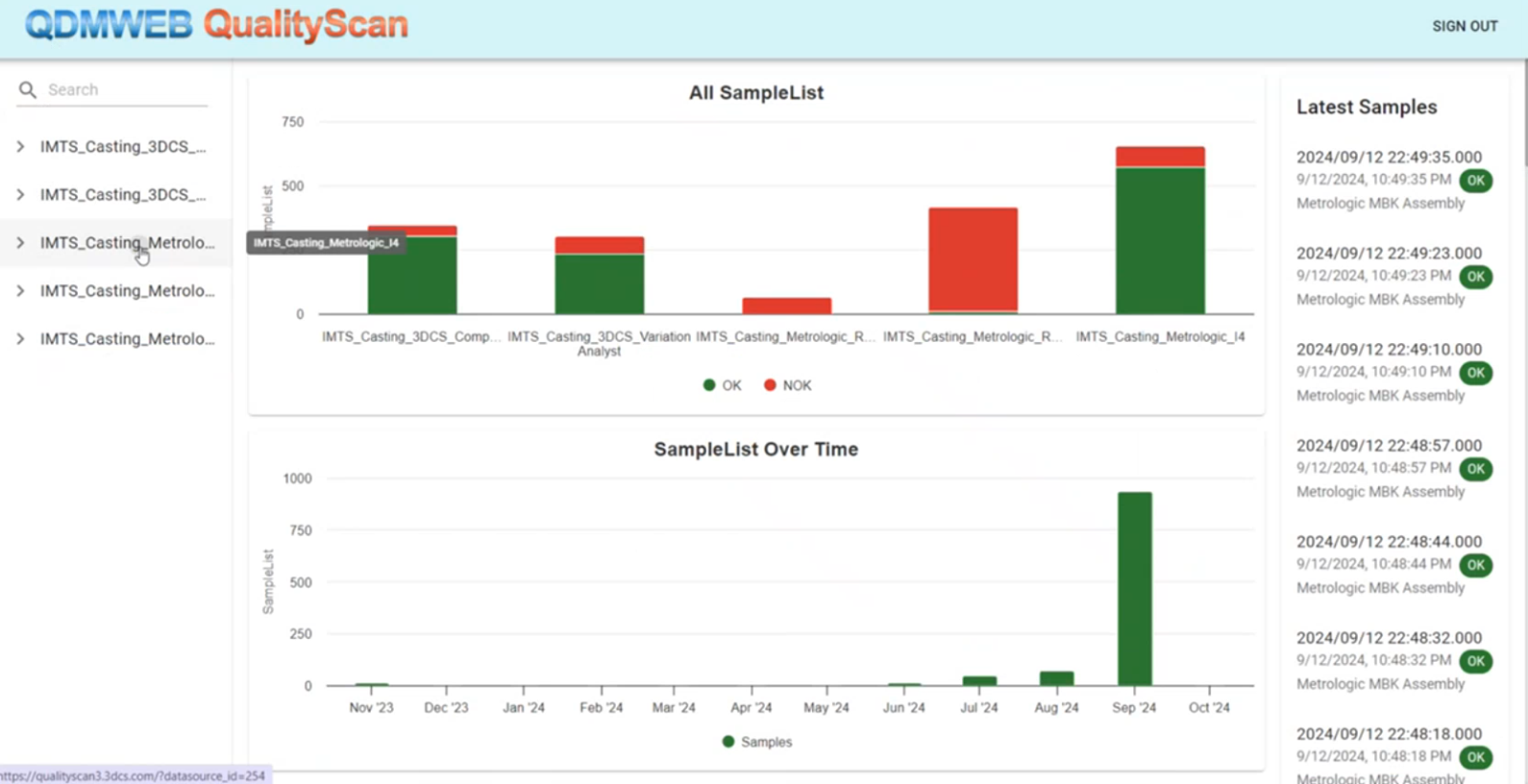Click the red NOK segment of IMTS_Casting_Metrologic_I4
Screen dimensions: 1528x784
pos(1160,157)
